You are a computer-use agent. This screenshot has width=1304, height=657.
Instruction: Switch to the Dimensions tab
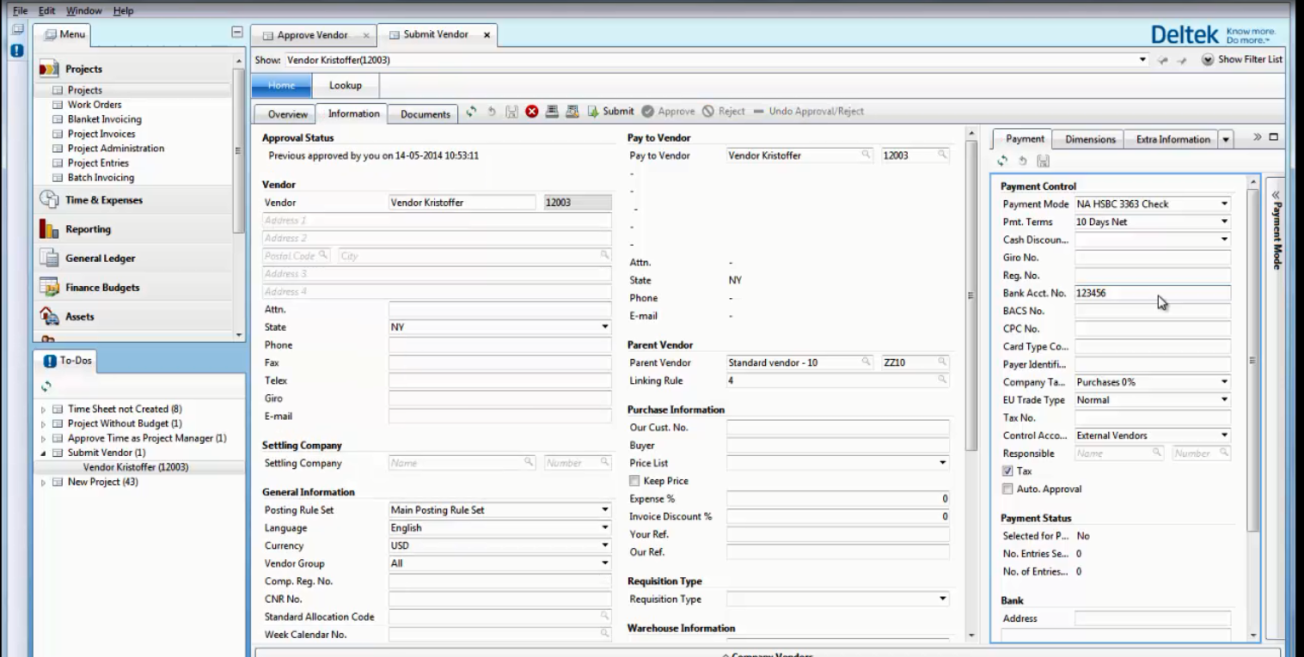coord(1089,139)
